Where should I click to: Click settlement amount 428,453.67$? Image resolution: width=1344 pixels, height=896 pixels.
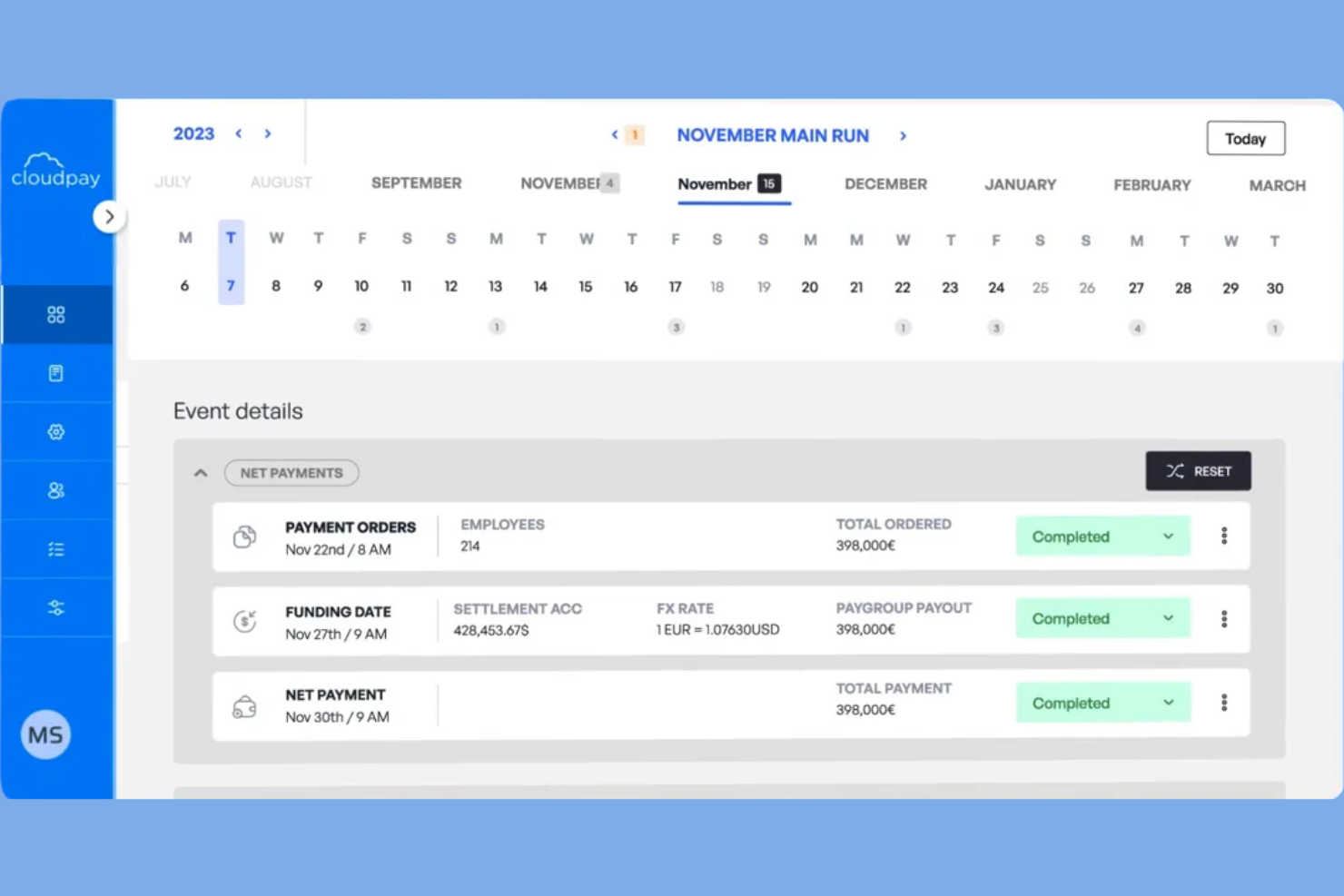tap(490, 630)
